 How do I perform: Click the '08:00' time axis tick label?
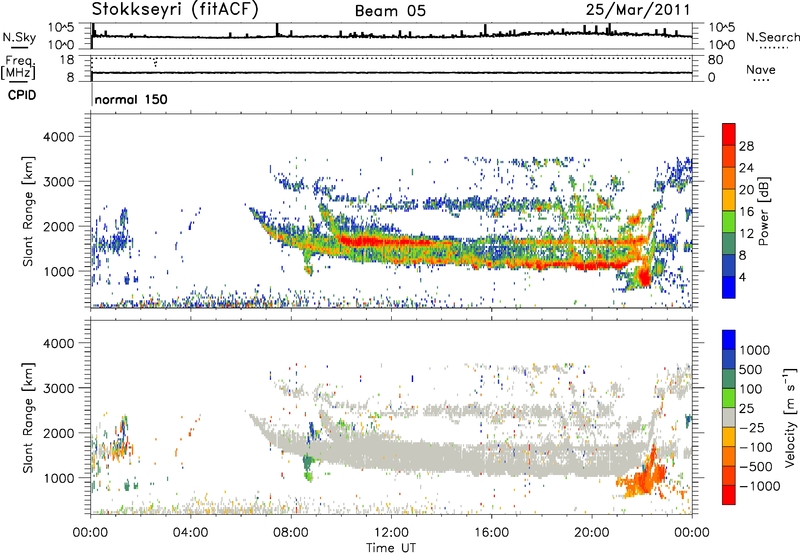pos(291,532)
